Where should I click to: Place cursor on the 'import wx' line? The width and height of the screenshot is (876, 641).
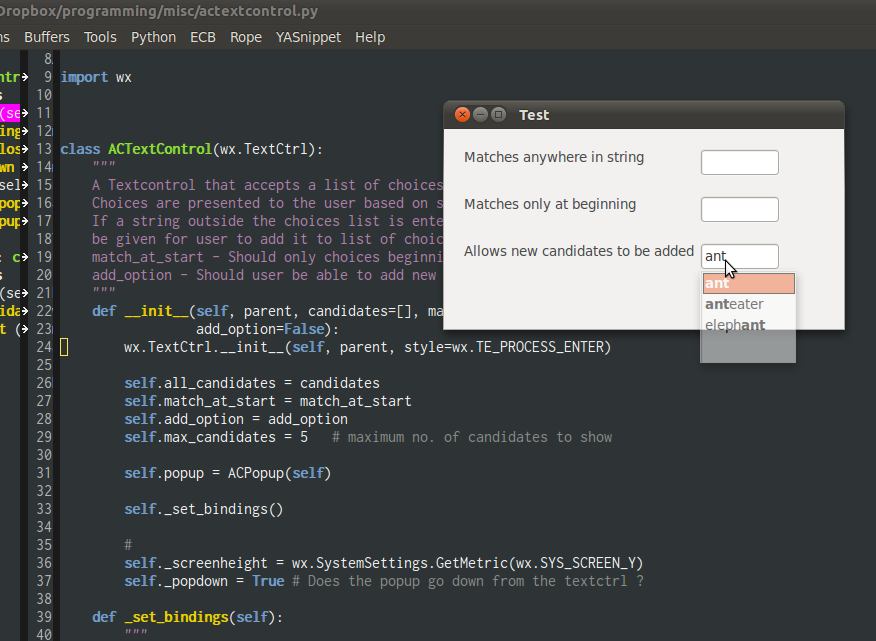(x=96, y=77)
